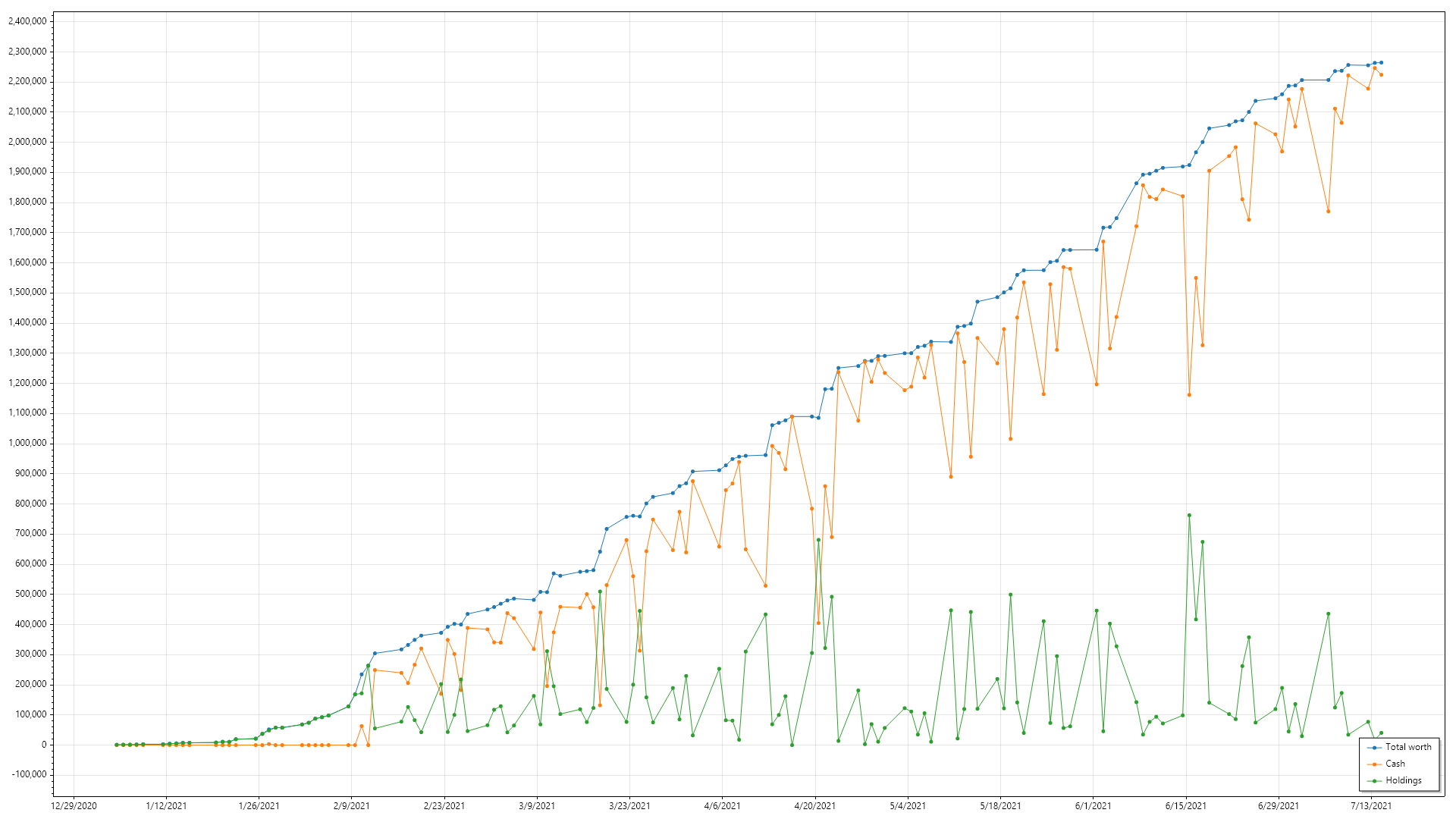Click the 5/18/2021 x-axis date label
This screenshot has width=1456, height=819.
[x=1000, y=806]
